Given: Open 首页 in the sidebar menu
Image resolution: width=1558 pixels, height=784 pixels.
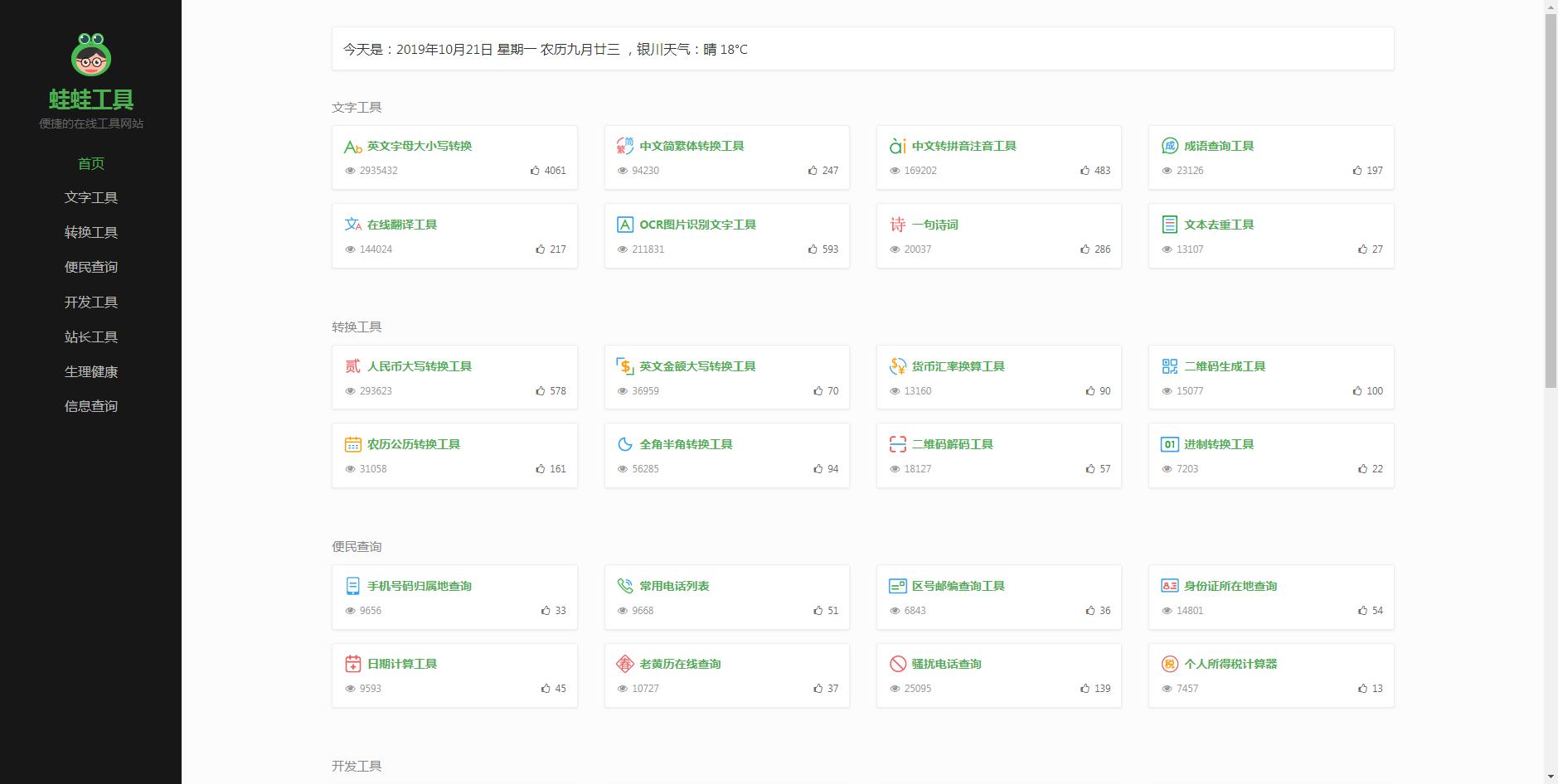Looking at the screenshot, I should click(91, 163).
